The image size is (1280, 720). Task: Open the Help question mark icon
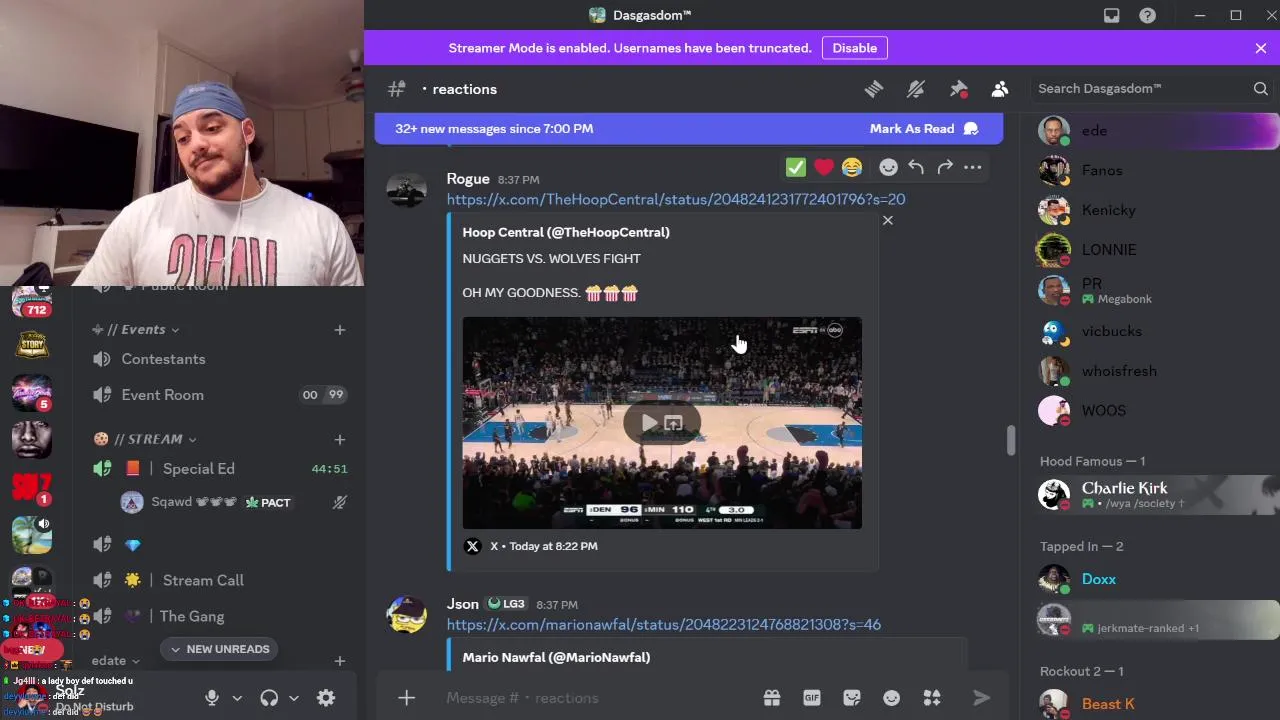coord(1148,15)
